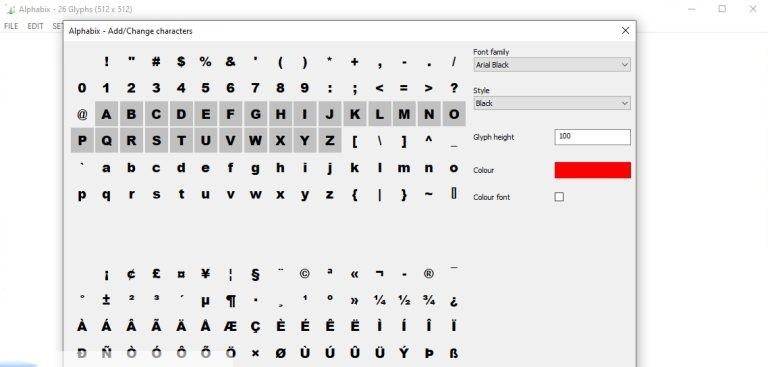Select the Ø slashed O glyph
The height and width of the screenshot is (367, 768).
click(280, 353)
